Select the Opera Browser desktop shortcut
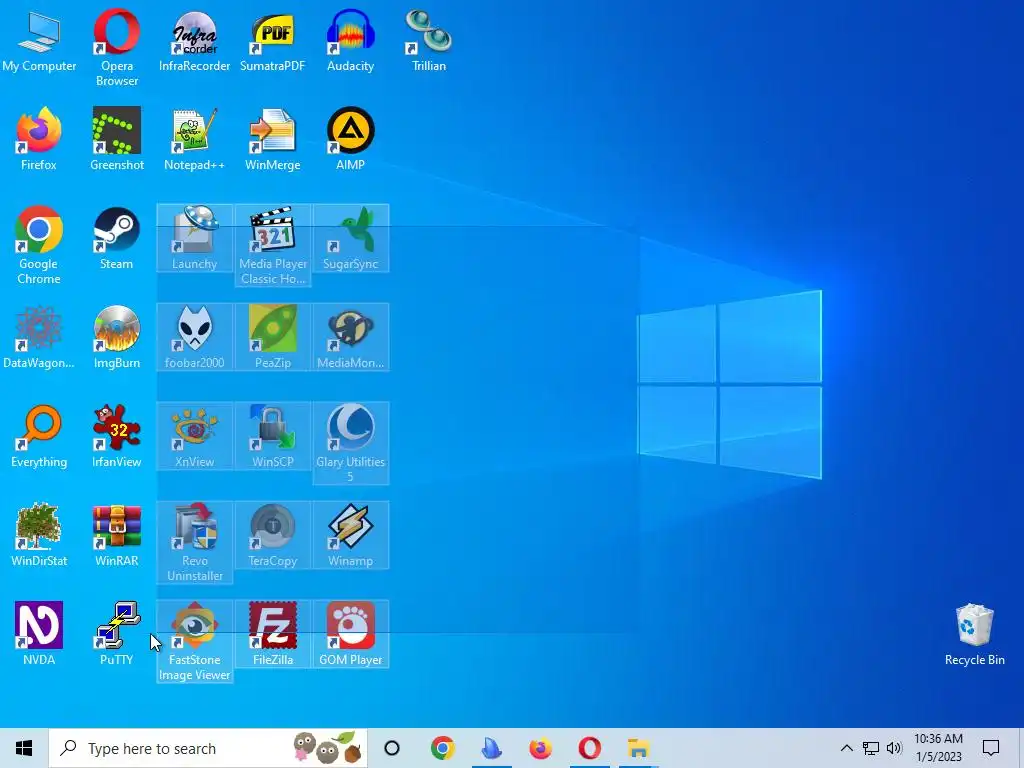Screen dimensions: 1024x768 pos(117,47)
